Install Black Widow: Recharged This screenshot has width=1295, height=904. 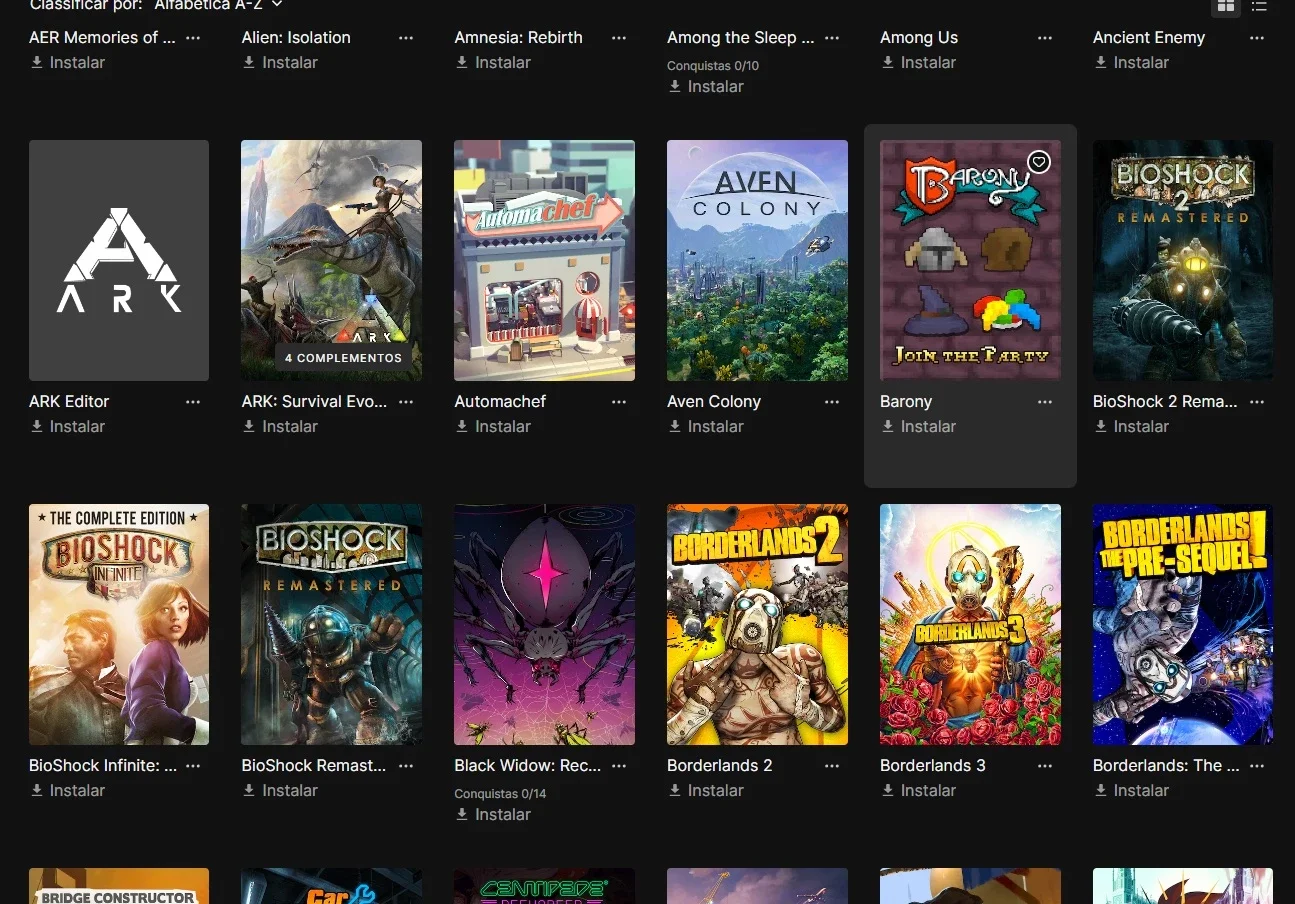(x=494, y=814)
